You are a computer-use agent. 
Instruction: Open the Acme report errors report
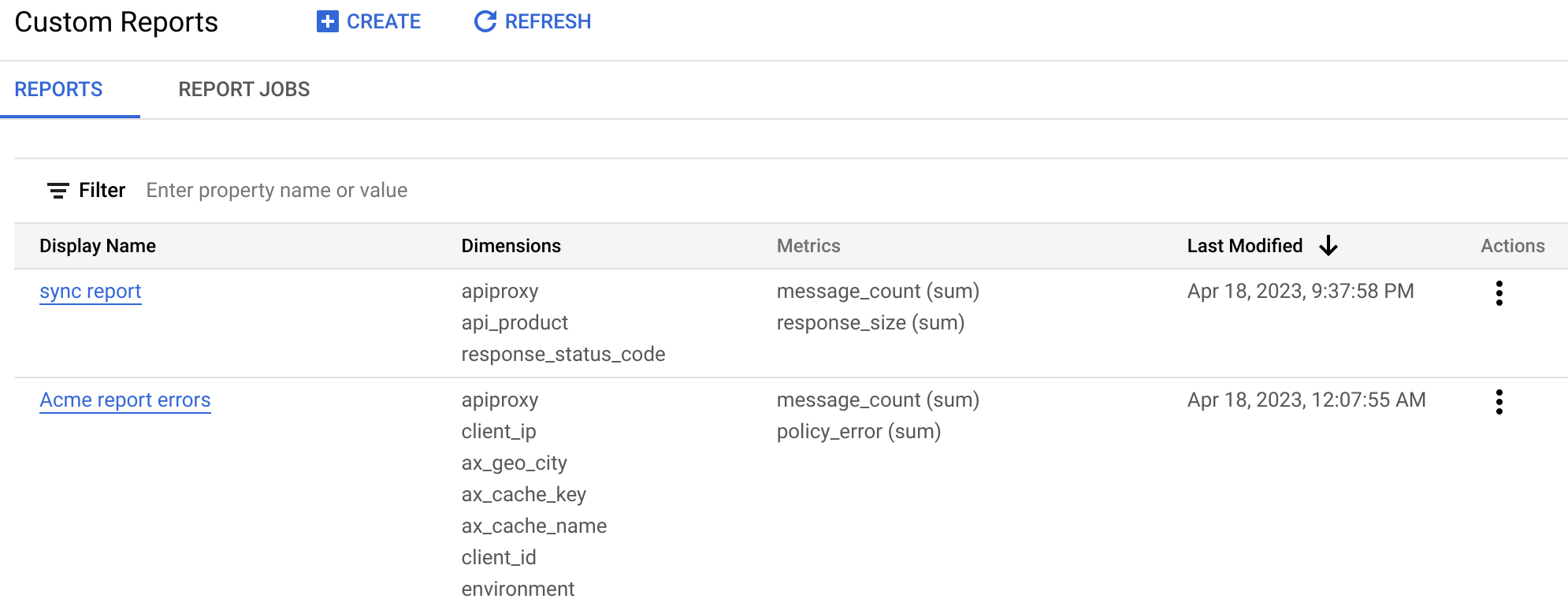[x=124, y=400]
